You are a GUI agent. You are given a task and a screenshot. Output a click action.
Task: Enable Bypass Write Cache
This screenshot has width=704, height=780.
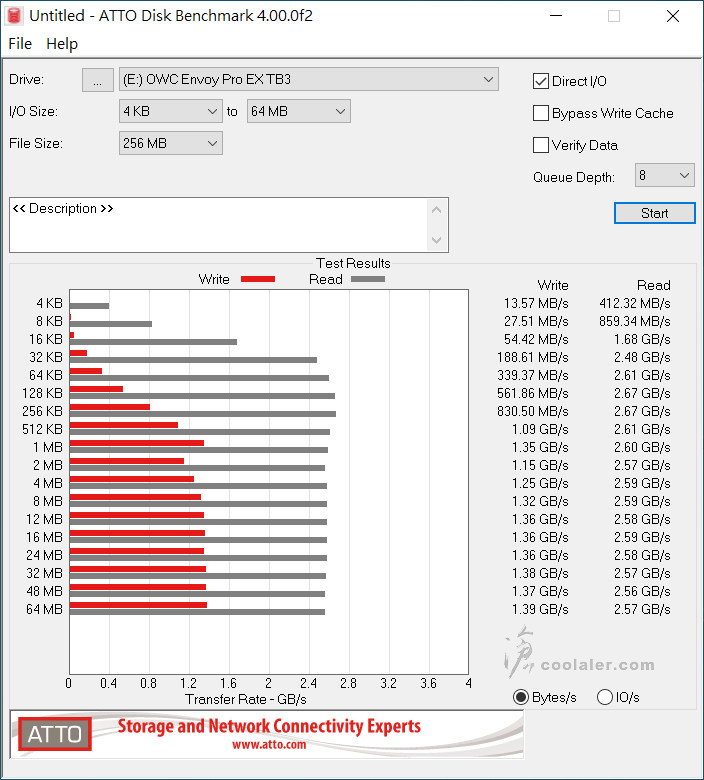540,113
